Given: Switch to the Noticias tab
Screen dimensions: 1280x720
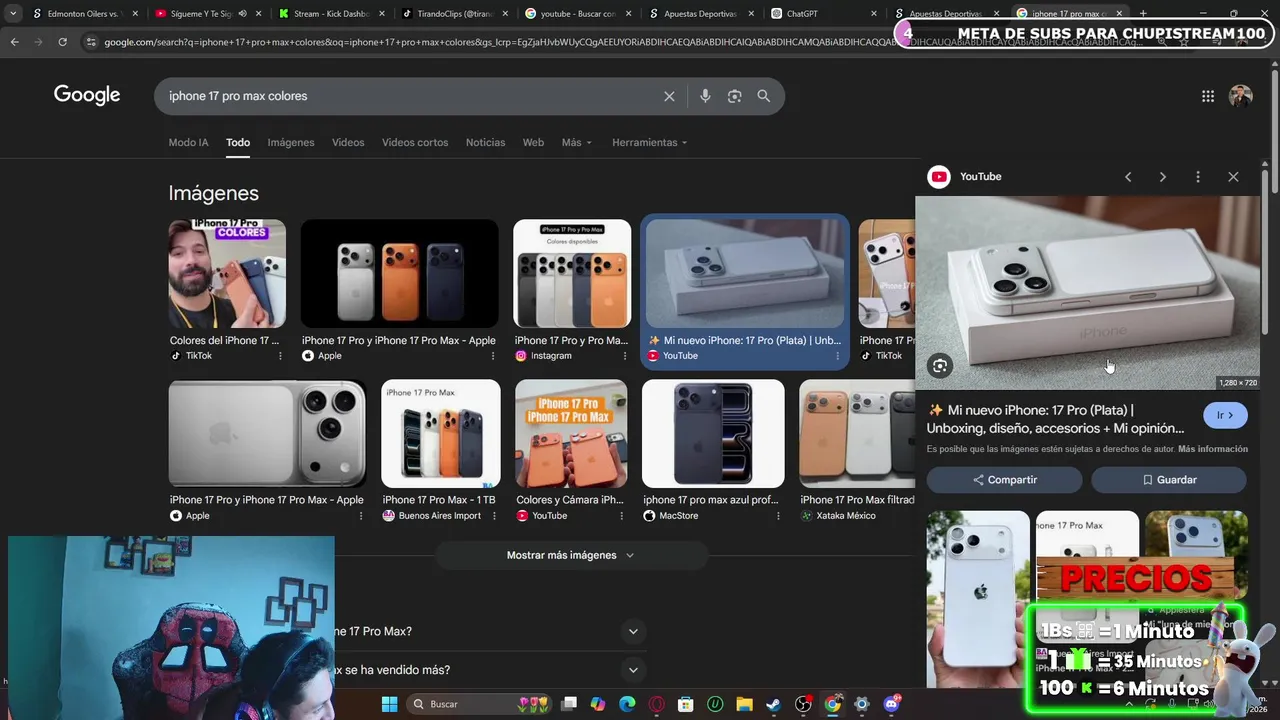Looking at the screenshot, I should point(485,143).
